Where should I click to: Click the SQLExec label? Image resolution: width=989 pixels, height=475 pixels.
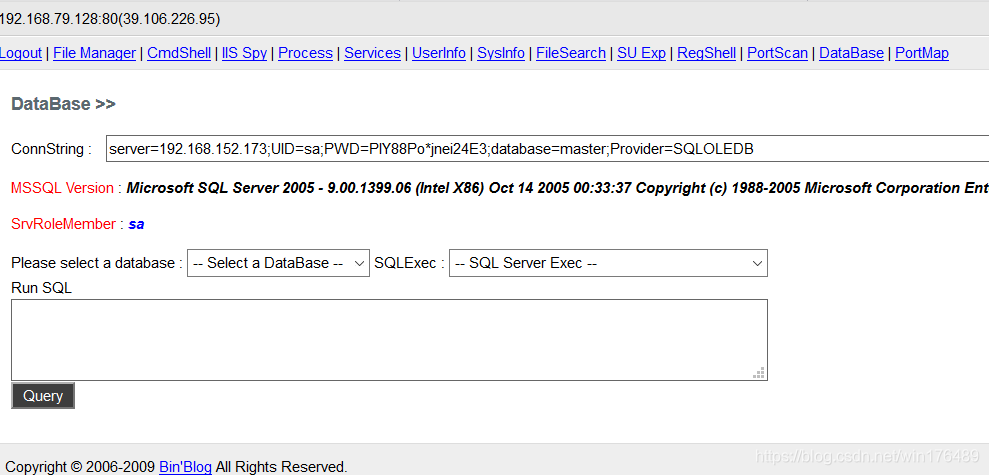click(409, 263)
